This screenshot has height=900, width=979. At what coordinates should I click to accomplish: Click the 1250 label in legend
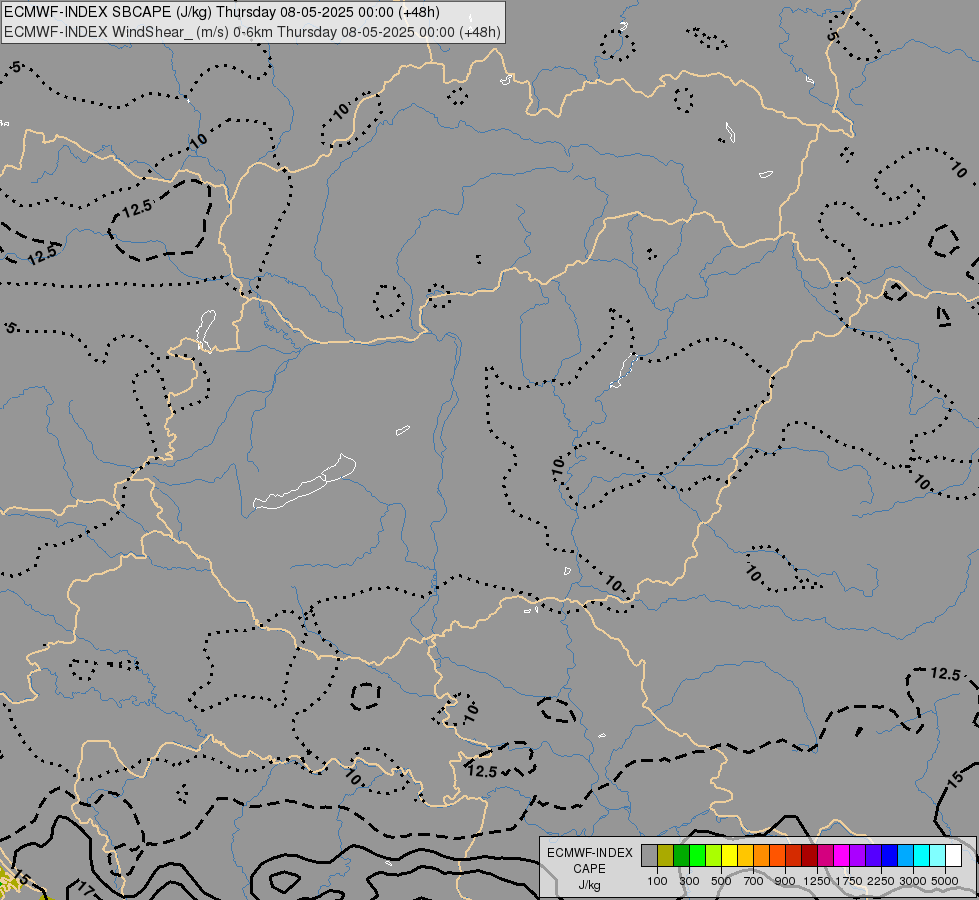[x=817, y=881]
